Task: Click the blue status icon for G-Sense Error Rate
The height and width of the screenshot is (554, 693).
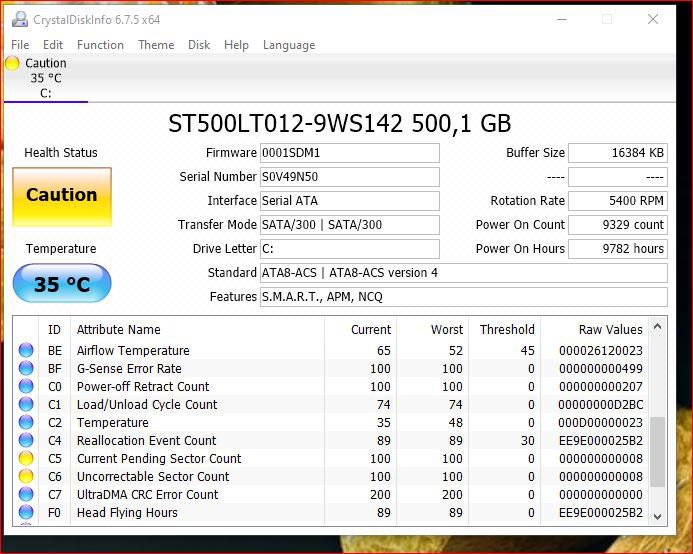Action: tap(26, 368)
